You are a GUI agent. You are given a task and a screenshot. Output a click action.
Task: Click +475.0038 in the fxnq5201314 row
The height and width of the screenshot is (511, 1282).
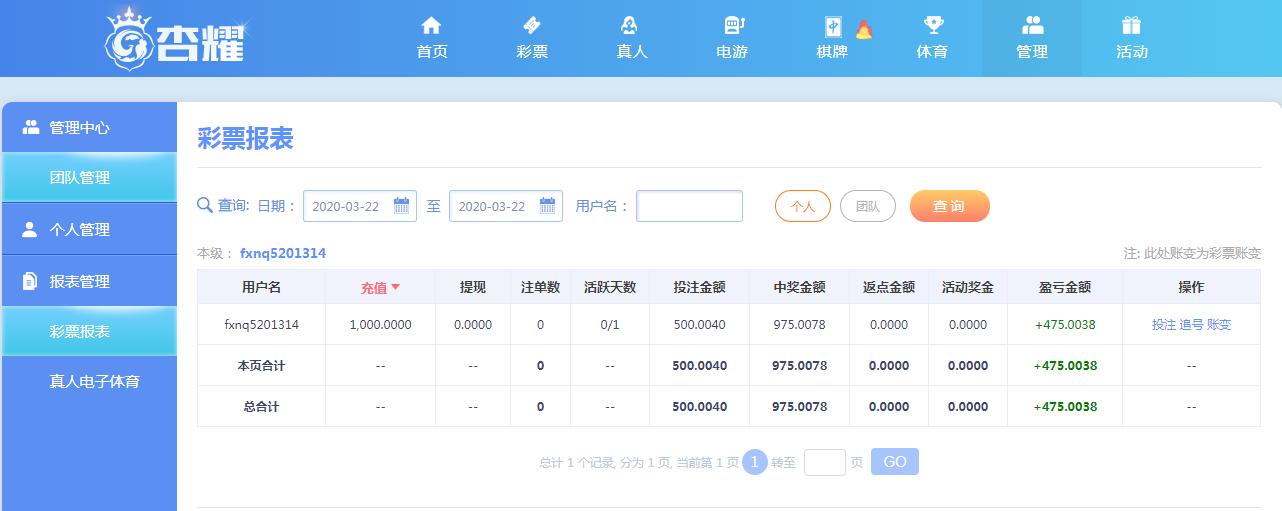coord(1065,325)
